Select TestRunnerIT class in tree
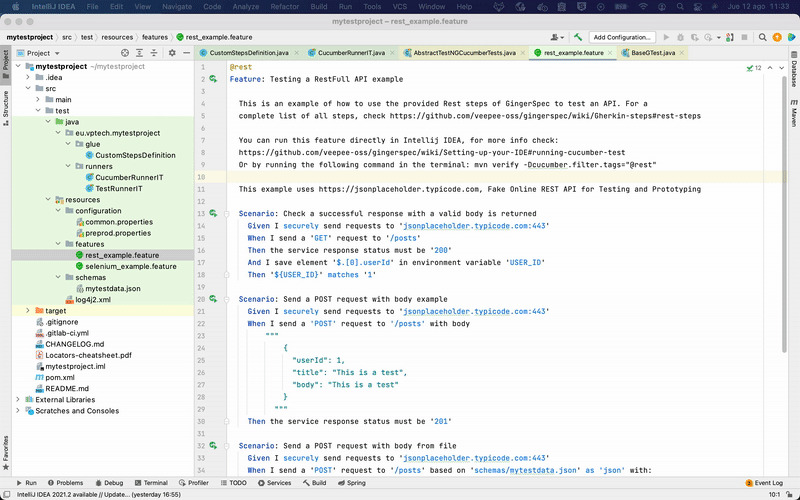The height and width of the screenshot is (500, 800). pos(119,188)
